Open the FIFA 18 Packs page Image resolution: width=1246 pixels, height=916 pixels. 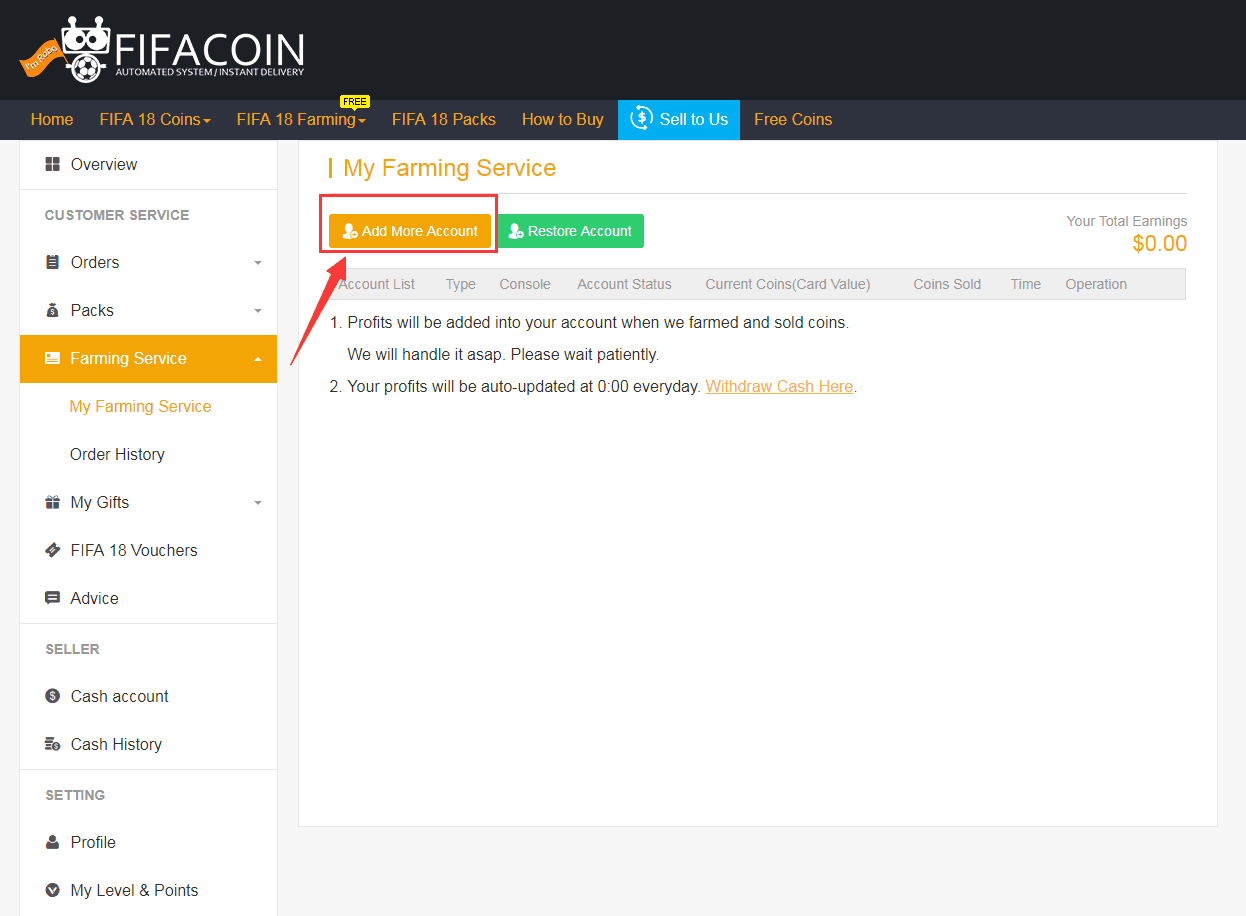444,119
